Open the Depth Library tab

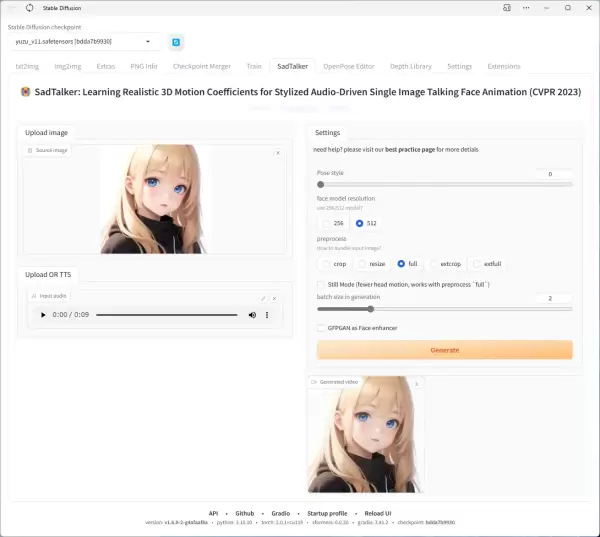pos(411,66)
